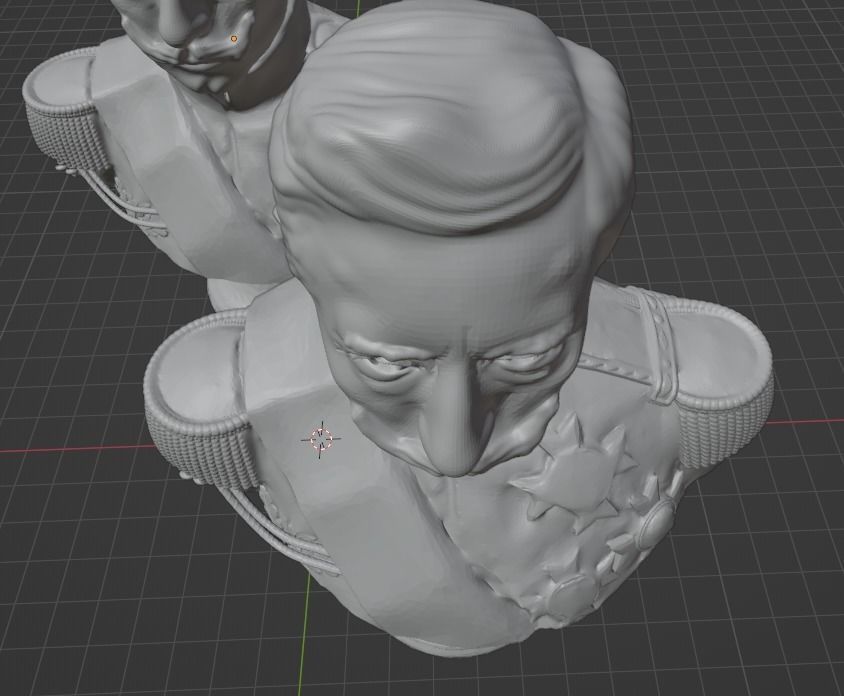
Task: Click the orange origin dot of the selected object
Action: [x=234, y=39]
